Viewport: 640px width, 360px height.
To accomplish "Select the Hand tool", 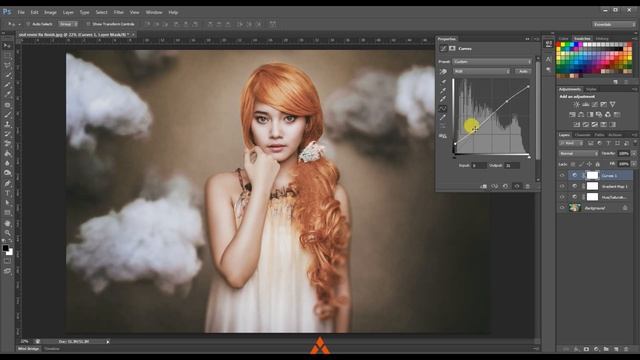I will [7, 223].
